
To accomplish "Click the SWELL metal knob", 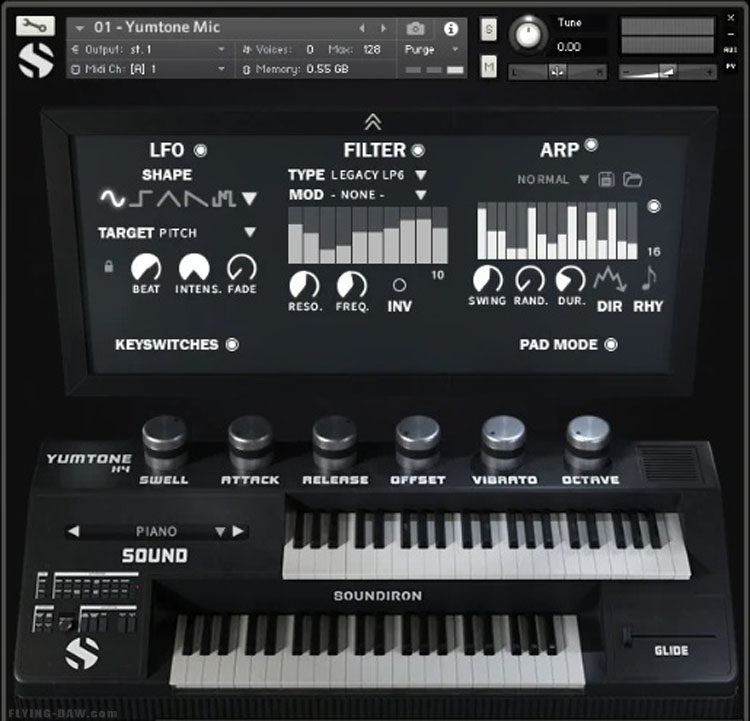I will point(165,435).
